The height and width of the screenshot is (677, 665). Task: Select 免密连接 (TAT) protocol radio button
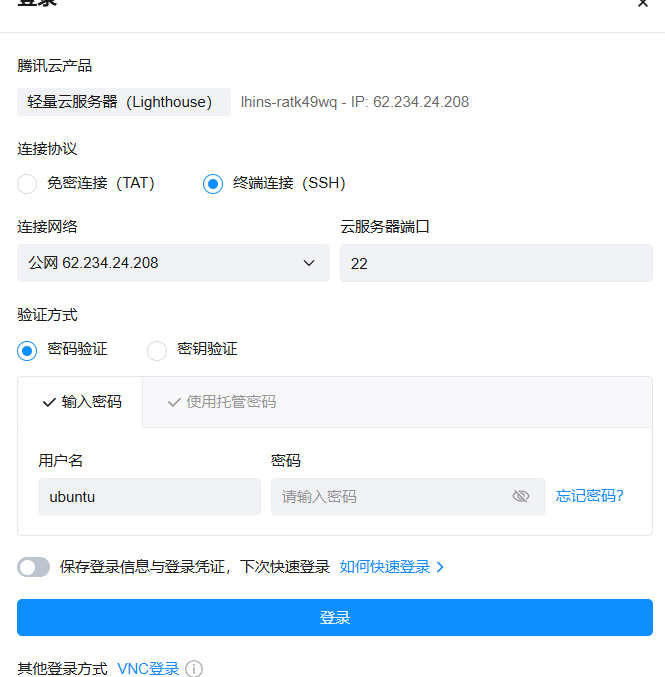pos(27,184)
